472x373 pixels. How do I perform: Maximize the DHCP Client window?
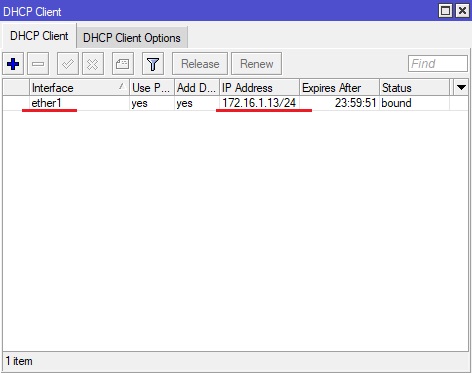446,11
